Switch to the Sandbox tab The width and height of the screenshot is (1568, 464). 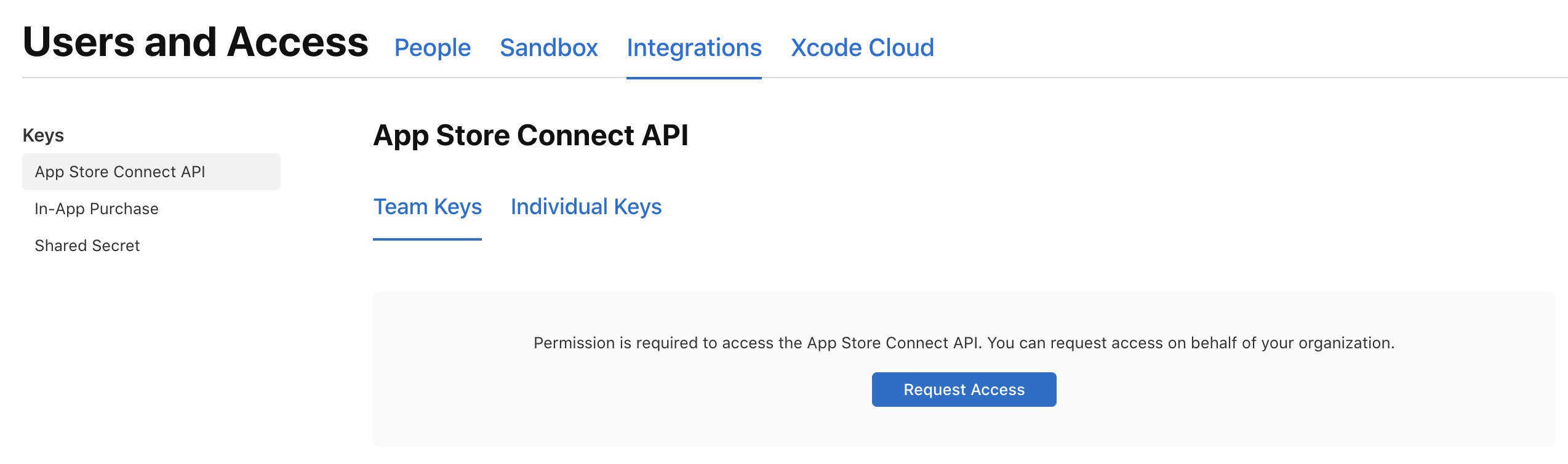(549, 48)
